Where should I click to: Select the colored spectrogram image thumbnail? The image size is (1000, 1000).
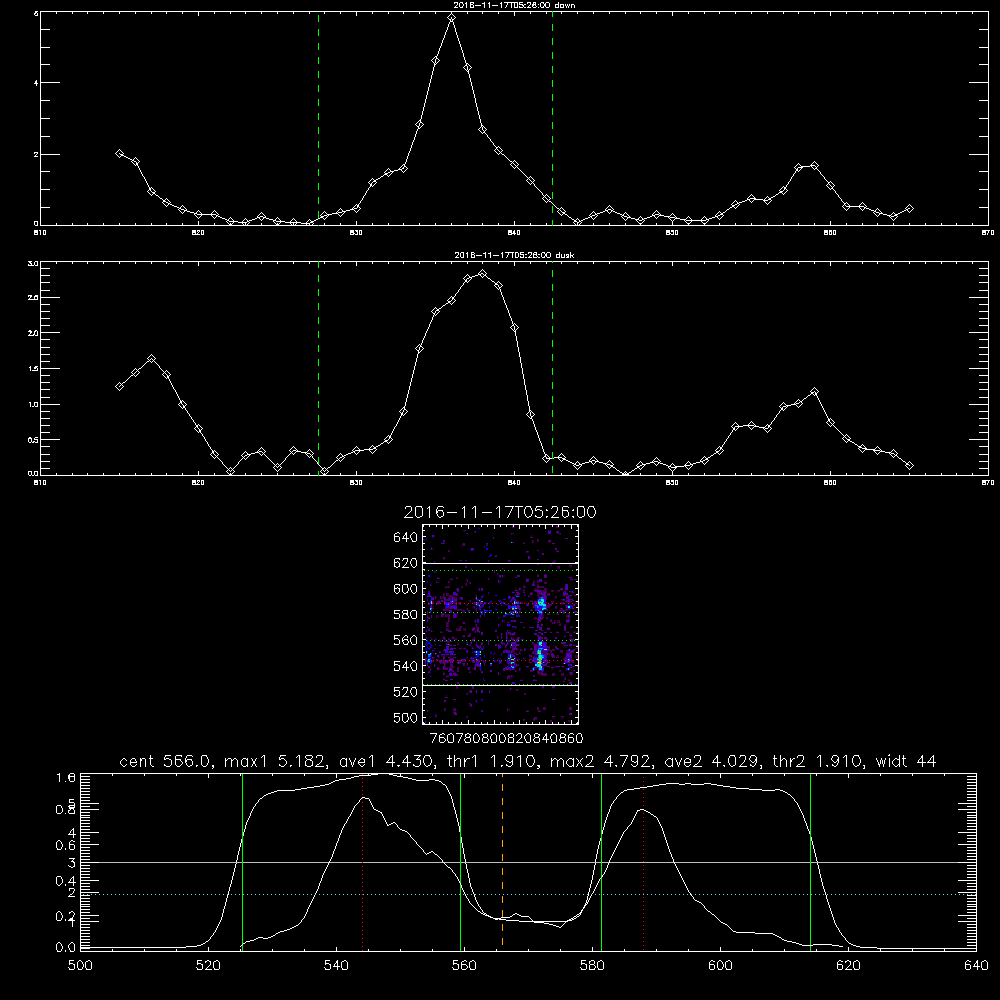click(x=501, y=624)
